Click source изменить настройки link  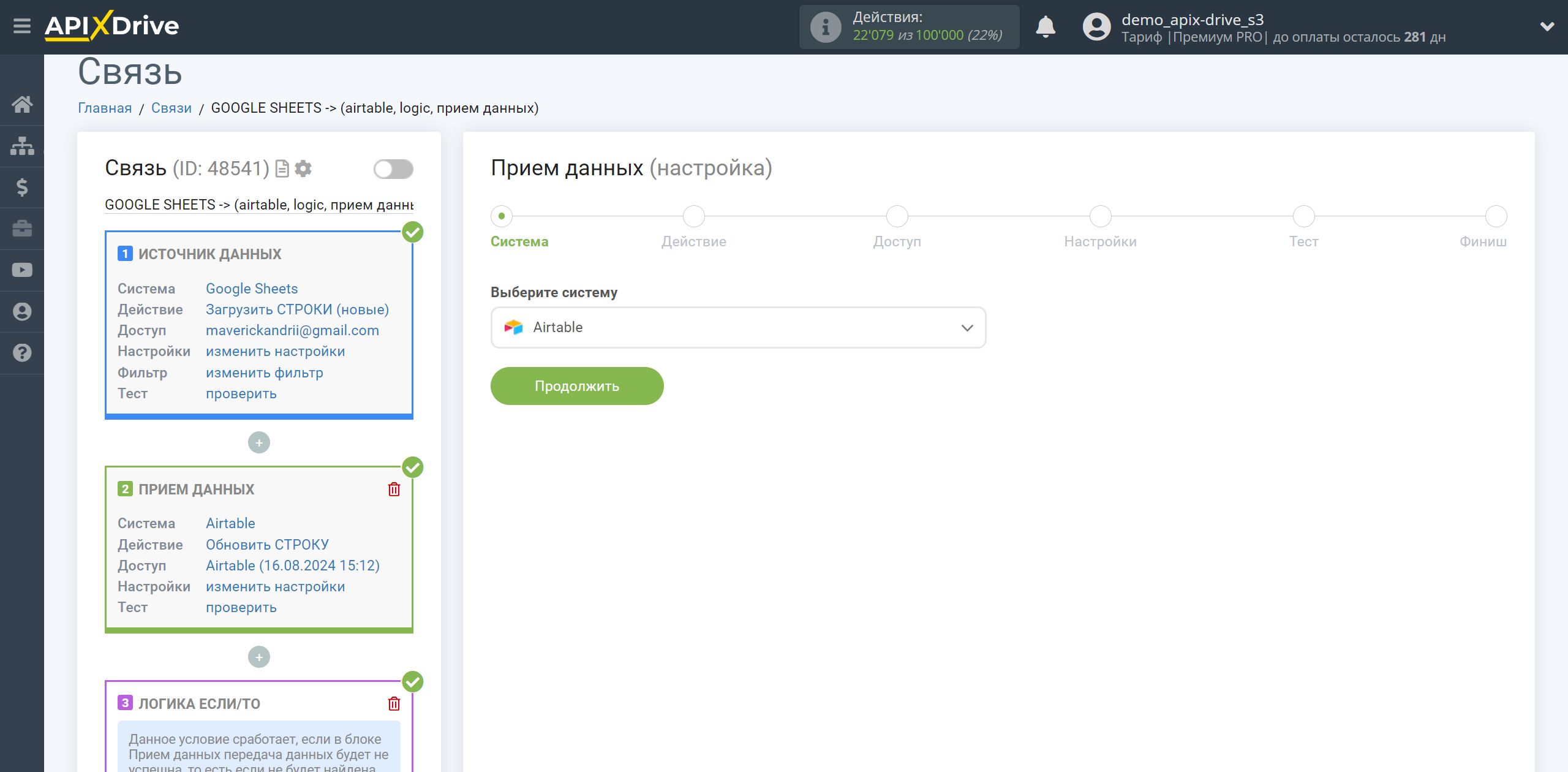[276, 351]
